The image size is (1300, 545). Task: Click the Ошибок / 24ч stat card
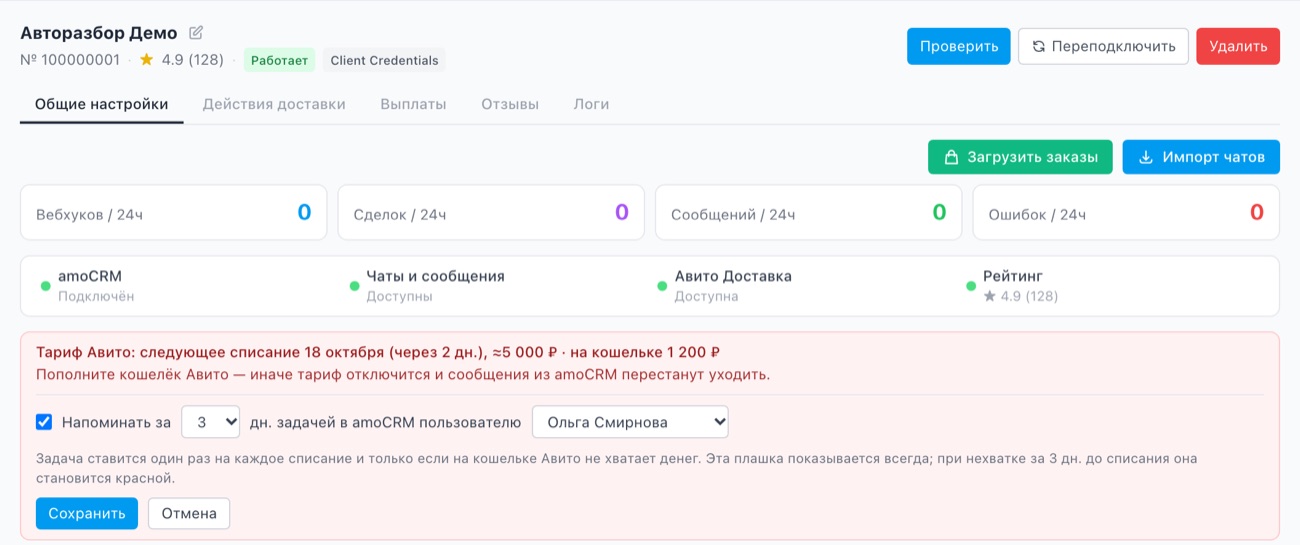click(1126, 212)
